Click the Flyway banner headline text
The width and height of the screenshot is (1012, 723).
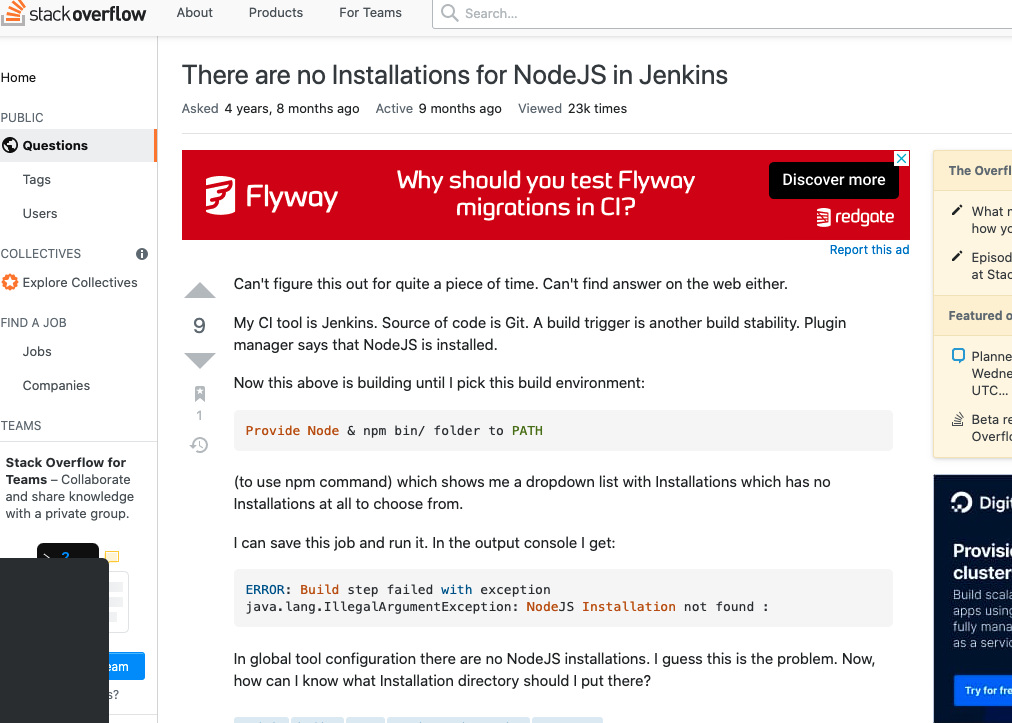pos(545,194)
